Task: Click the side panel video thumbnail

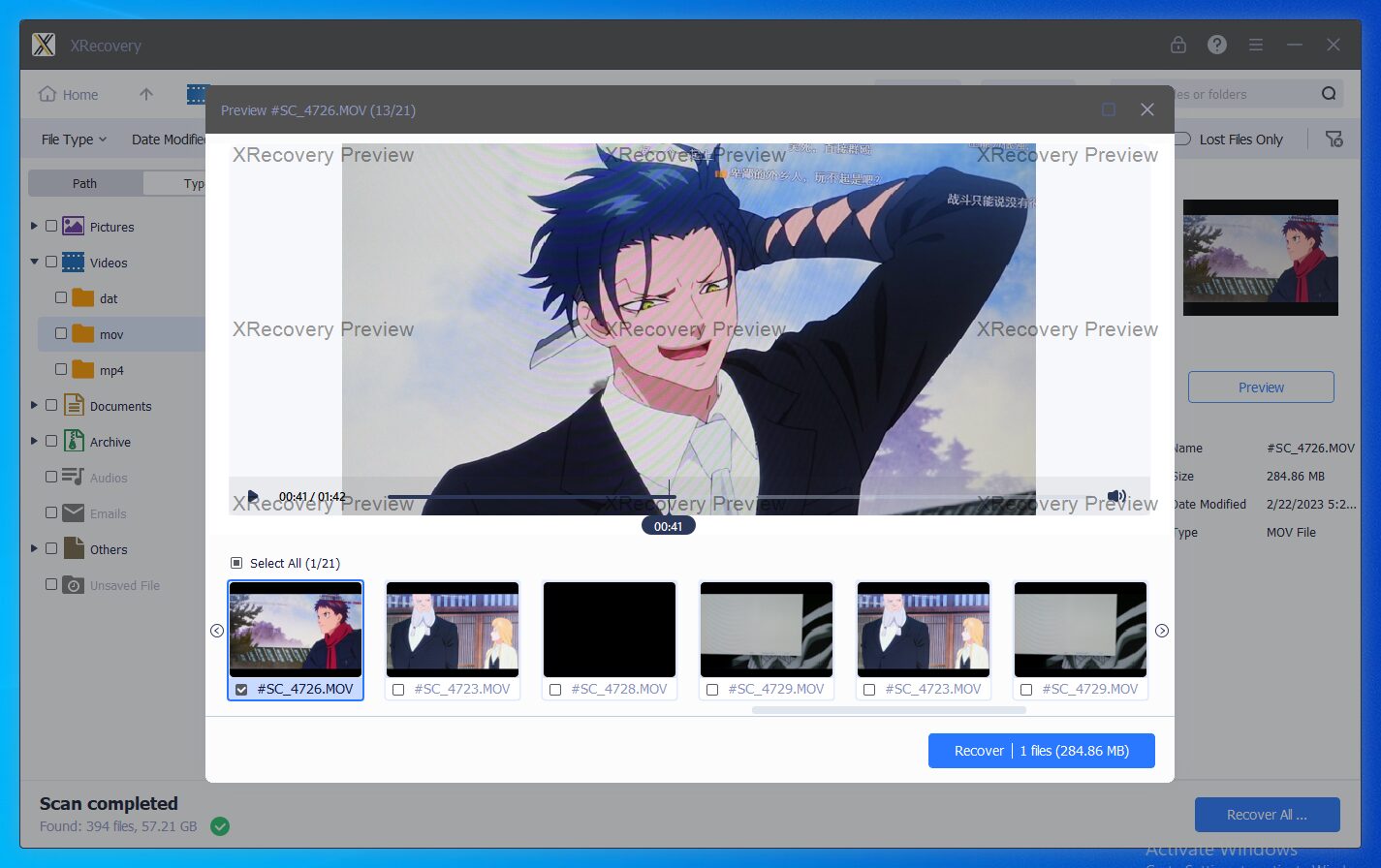Action: pos(1261,258)
